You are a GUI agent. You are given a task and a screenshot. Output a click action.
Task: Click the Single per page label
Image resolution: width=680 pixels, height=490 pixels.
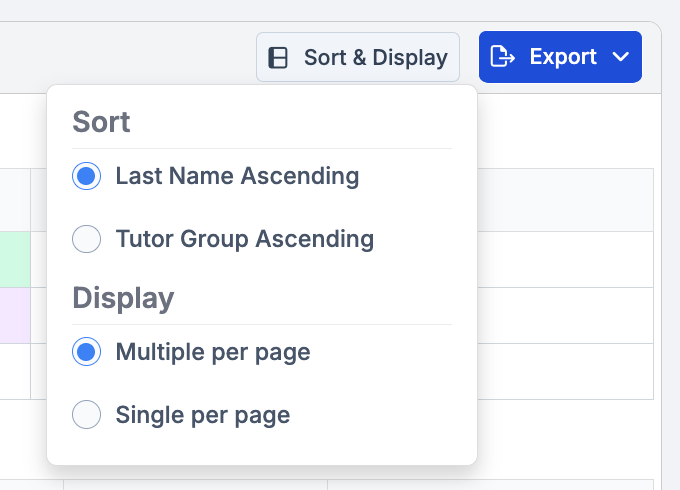point(203,415)
